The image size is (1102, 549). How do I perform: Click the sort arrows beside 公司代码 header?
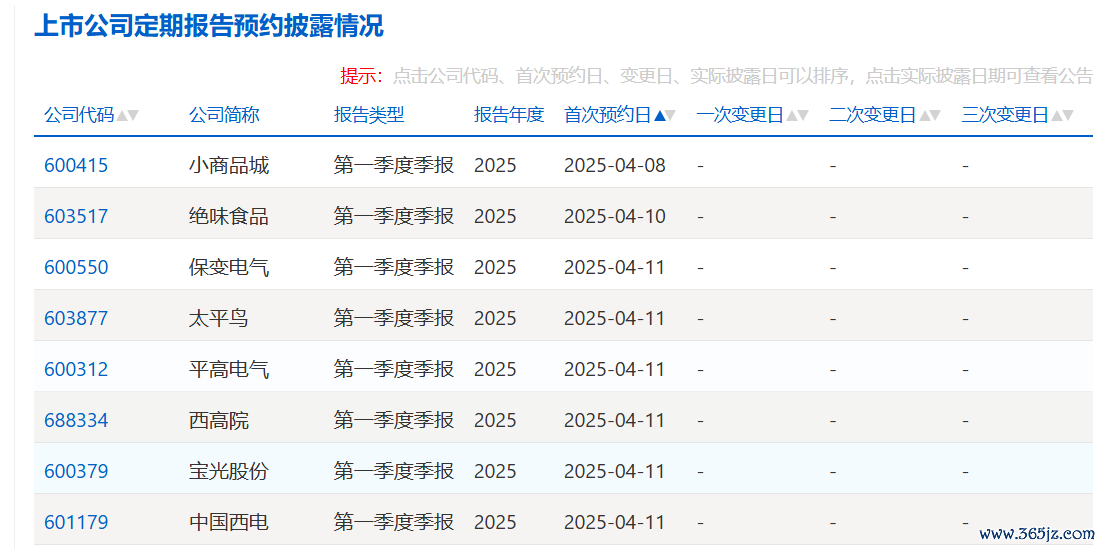click(x=127, y=116)
